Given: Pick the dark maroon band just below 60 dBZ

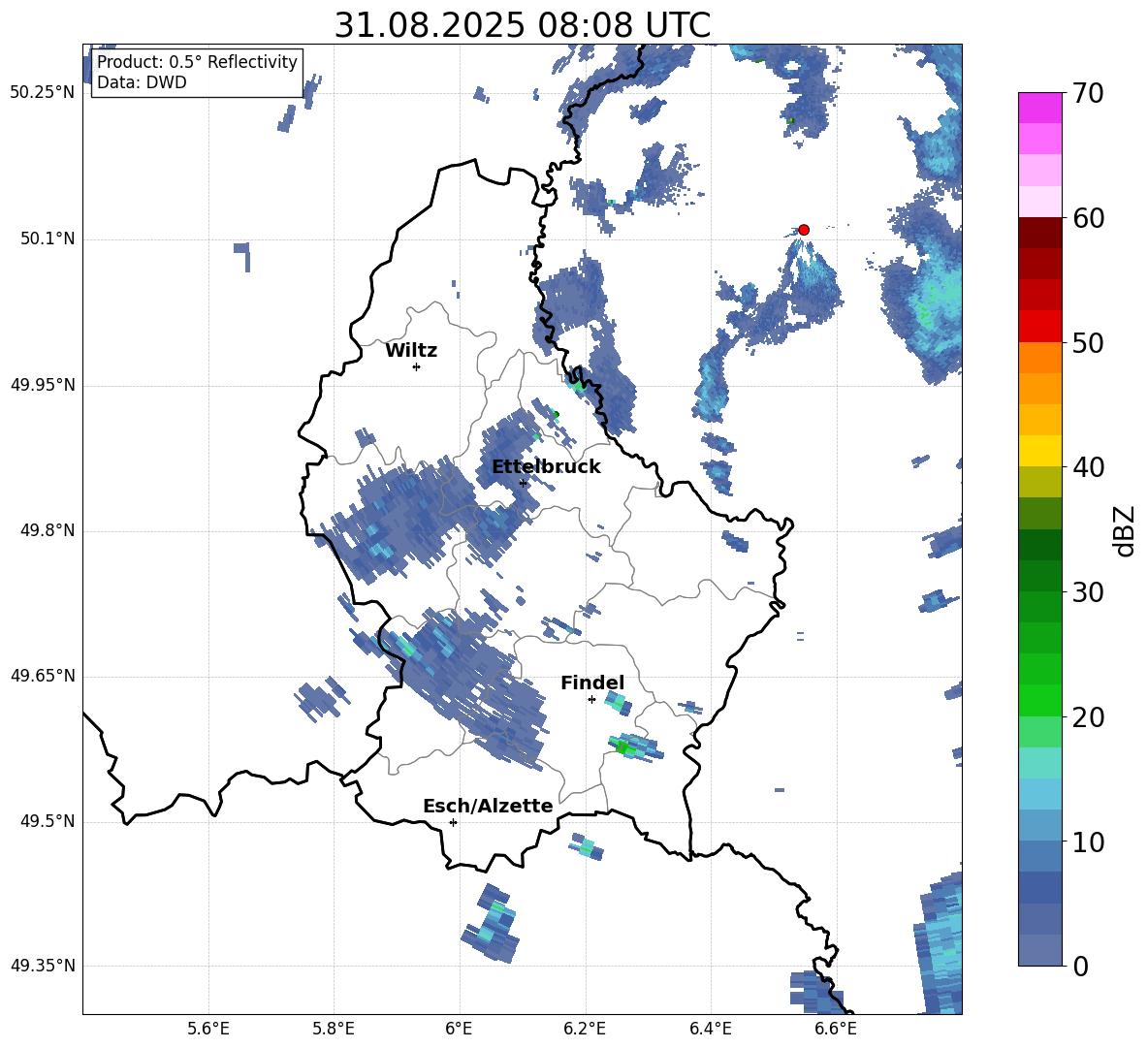Looking at the screenshot, I should pos(1040,233).
